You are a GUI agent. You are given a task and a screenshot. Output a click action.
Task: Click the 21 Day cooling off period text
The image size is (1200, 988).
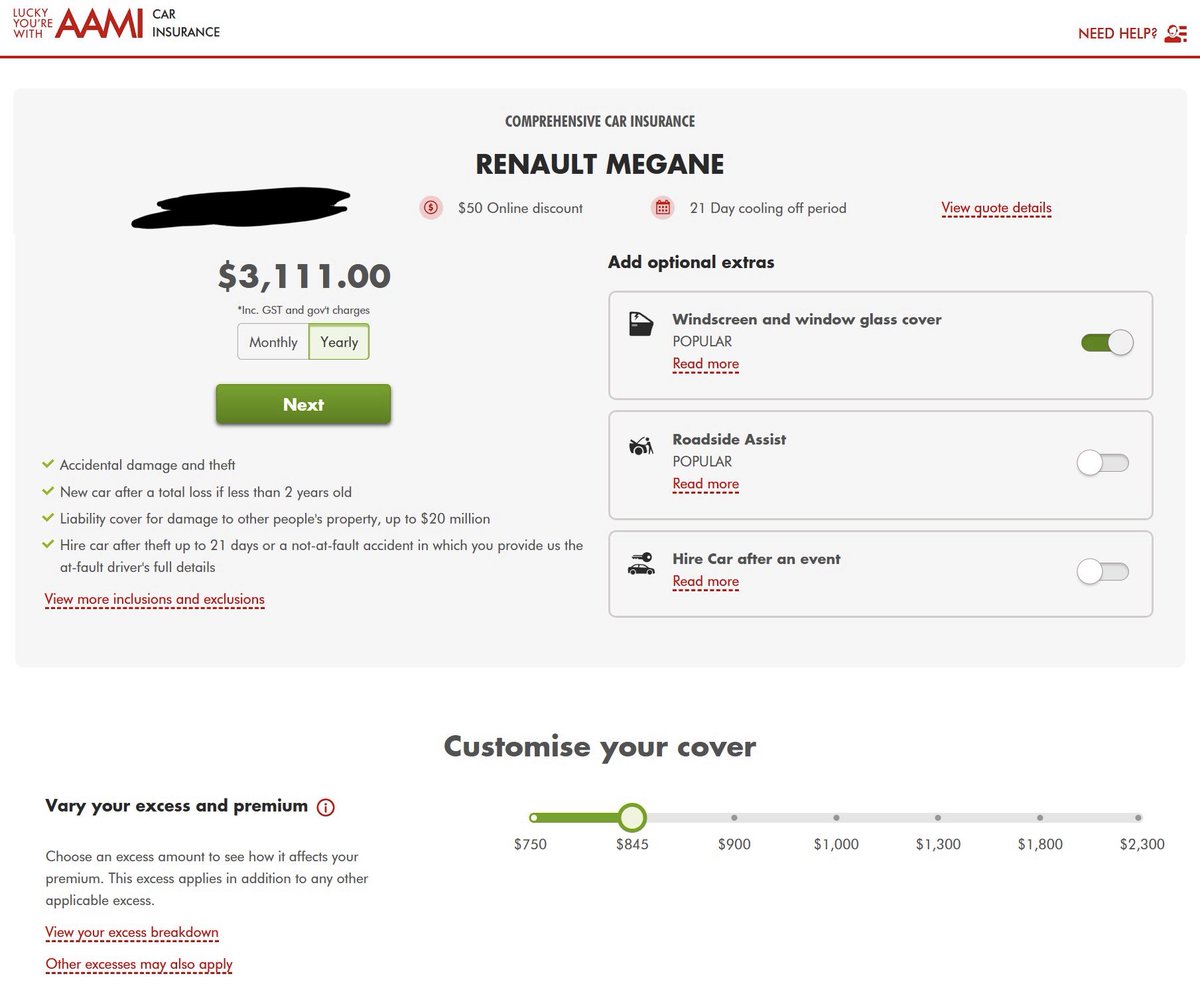tap(768, 208)
